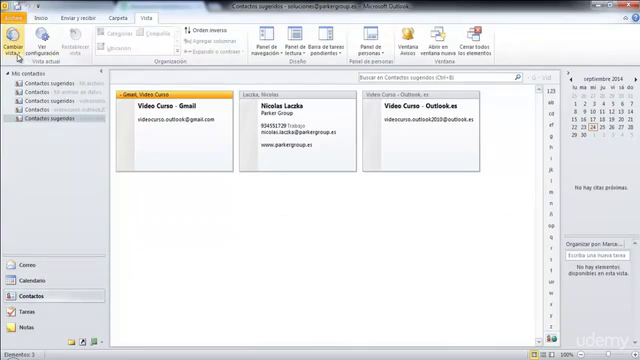Click the 100% zoom level

tap(567, 355)
